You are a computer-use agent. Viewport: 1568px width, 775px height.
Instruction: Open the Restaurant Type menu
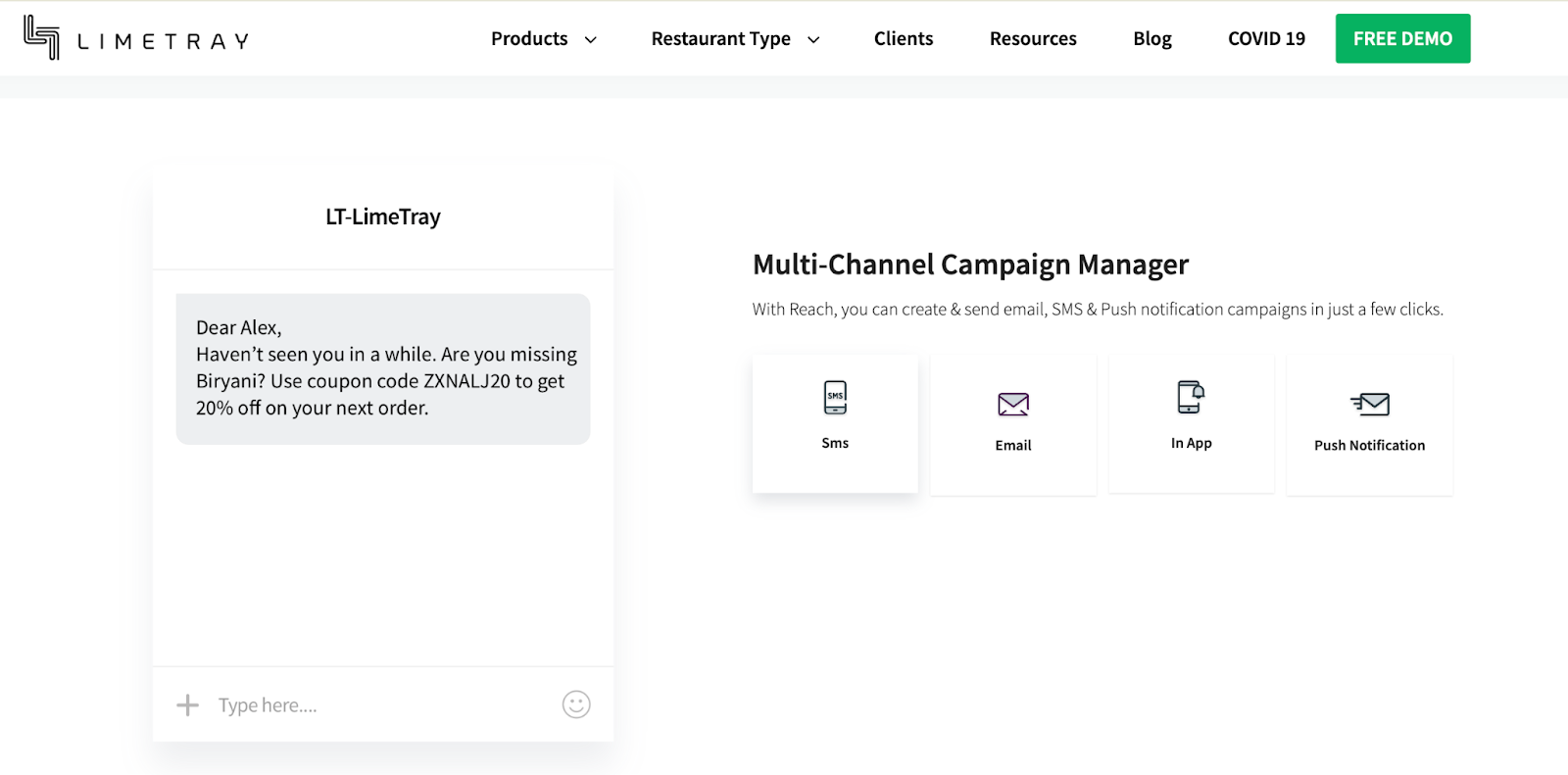(x=720, y=39)
